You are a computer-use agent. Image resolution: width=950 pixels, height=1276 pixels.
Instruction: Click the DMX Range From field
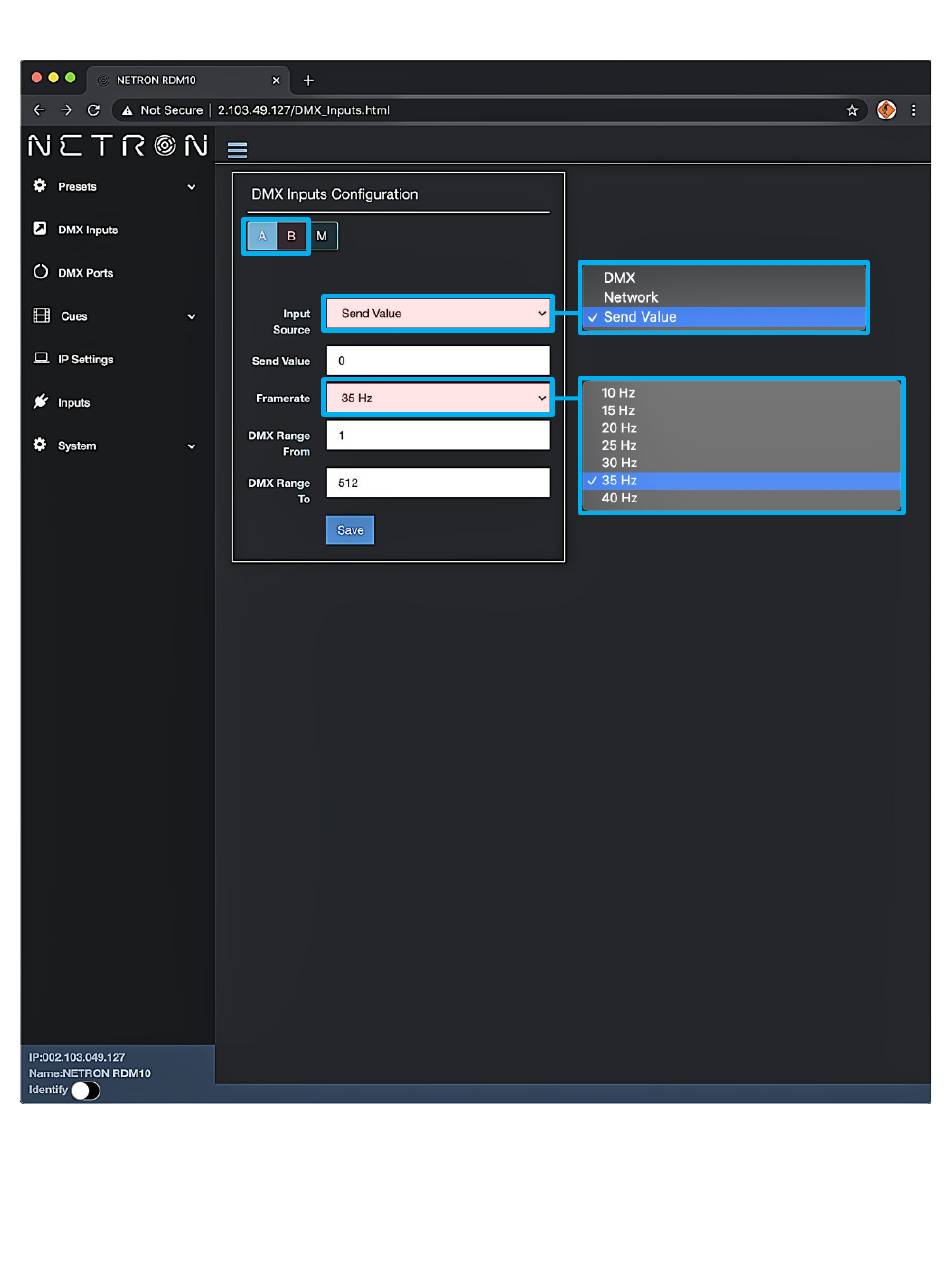point(438,435)
